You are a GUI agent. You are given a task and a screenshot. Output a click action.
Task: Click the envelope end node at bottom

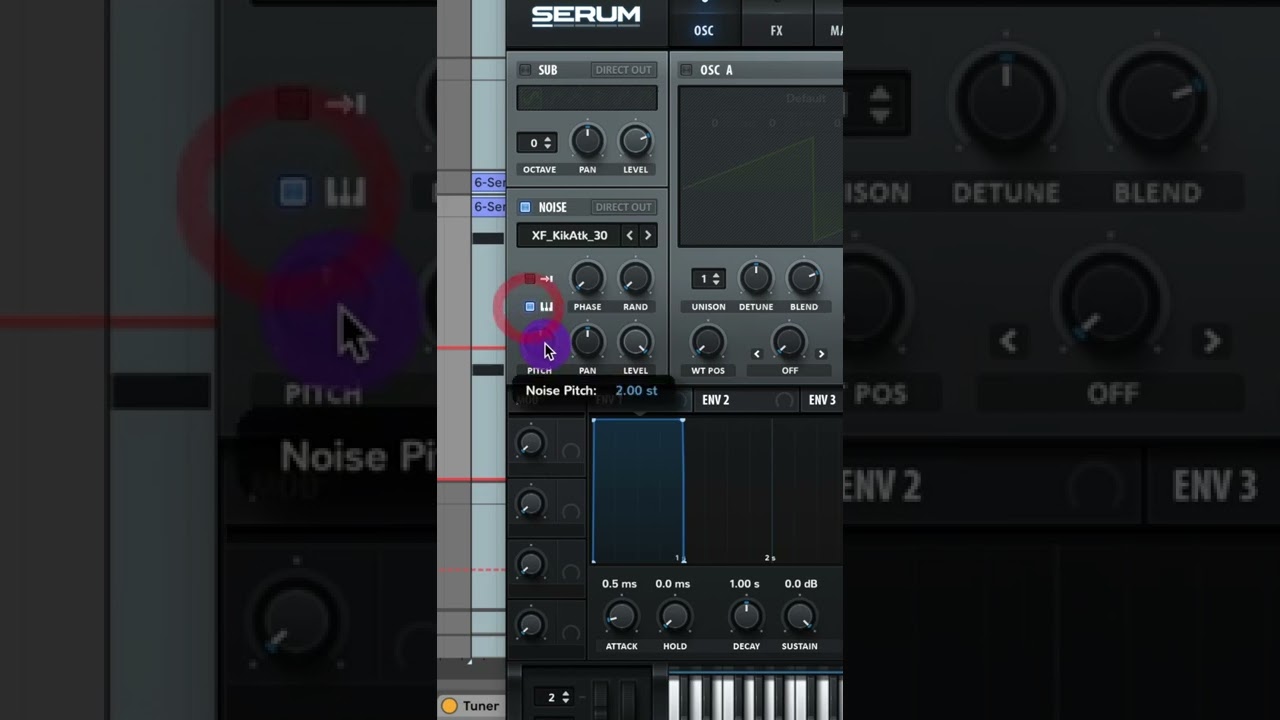pyautogui.click(x=684, y=560)
